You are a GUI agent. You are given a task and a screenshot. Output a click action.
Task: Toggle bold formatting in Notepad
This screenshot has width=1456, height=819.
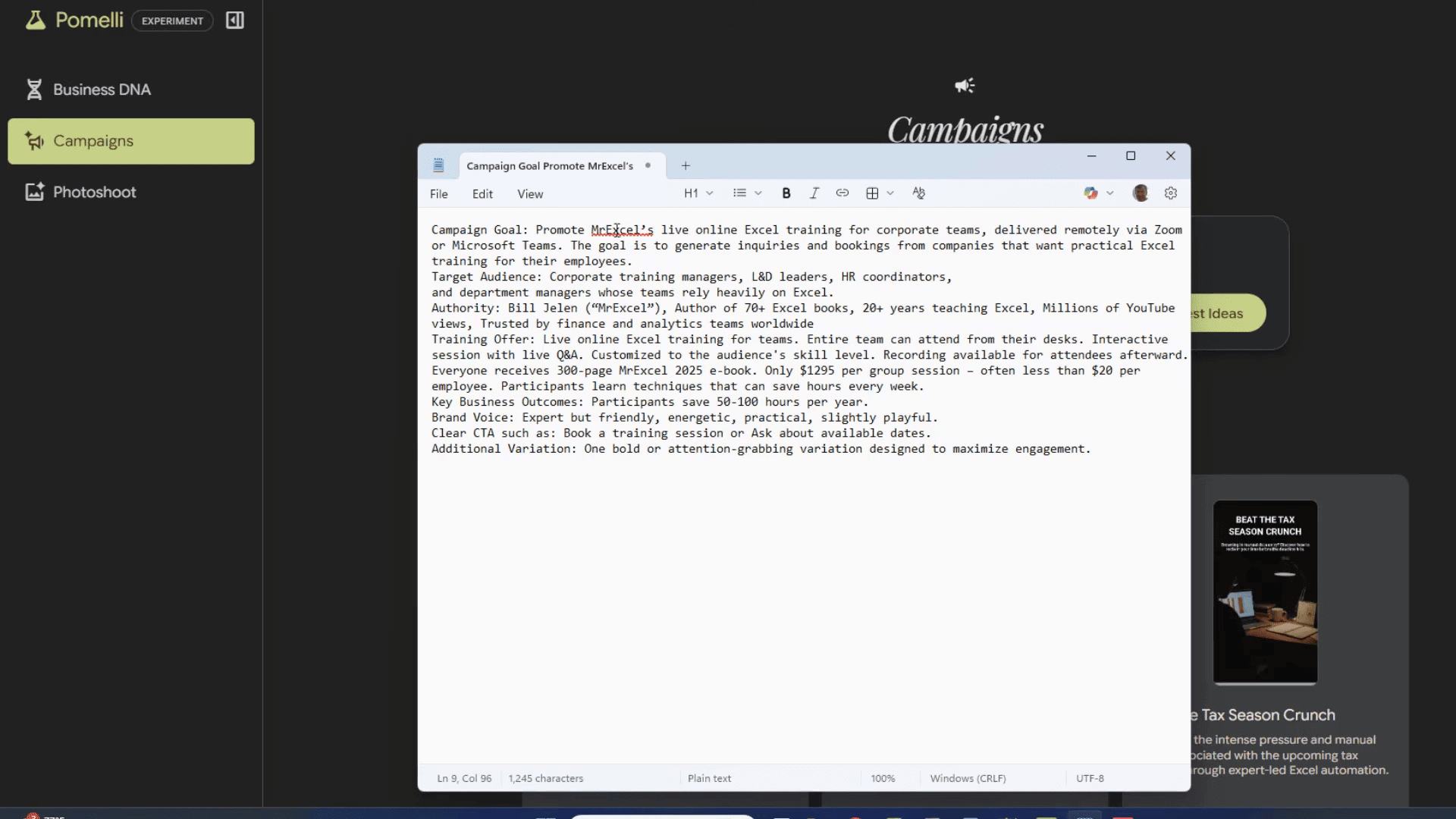(786, 193)
